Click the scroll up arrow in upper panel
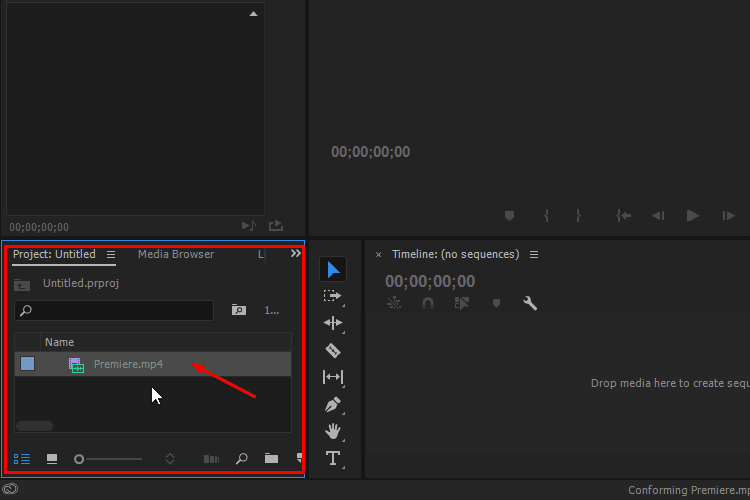This screenshot has width=750, height=500. pyautogui.click(x=254, y=14)
